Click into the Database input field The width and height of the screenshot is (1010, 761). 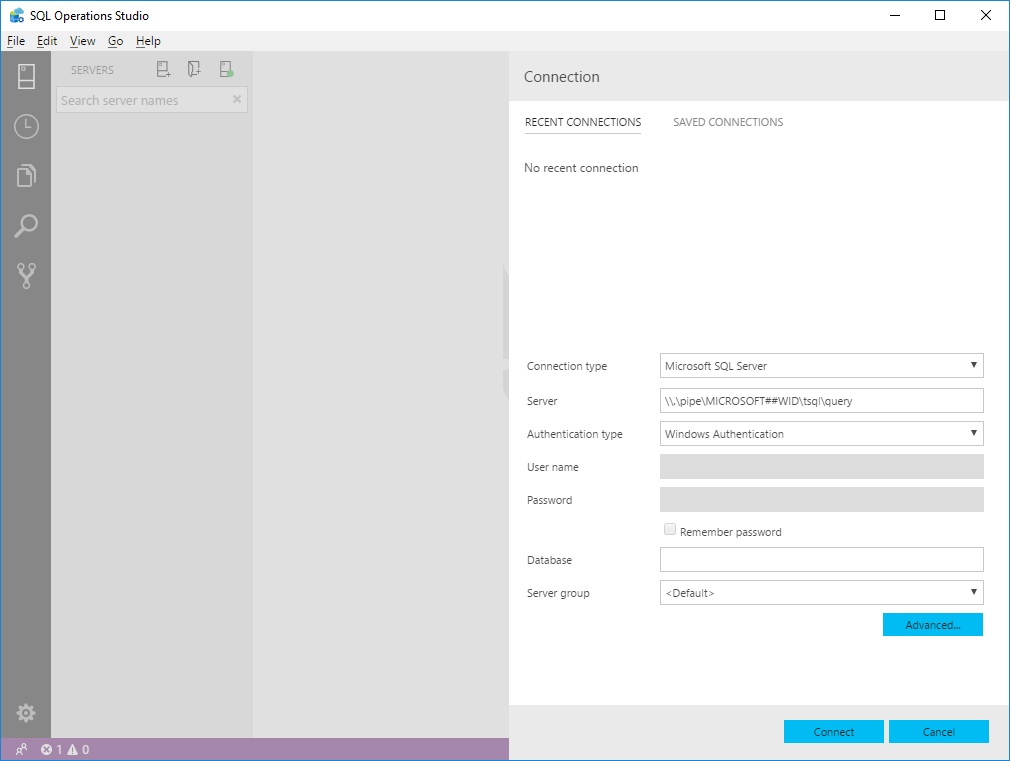(821, 559)
